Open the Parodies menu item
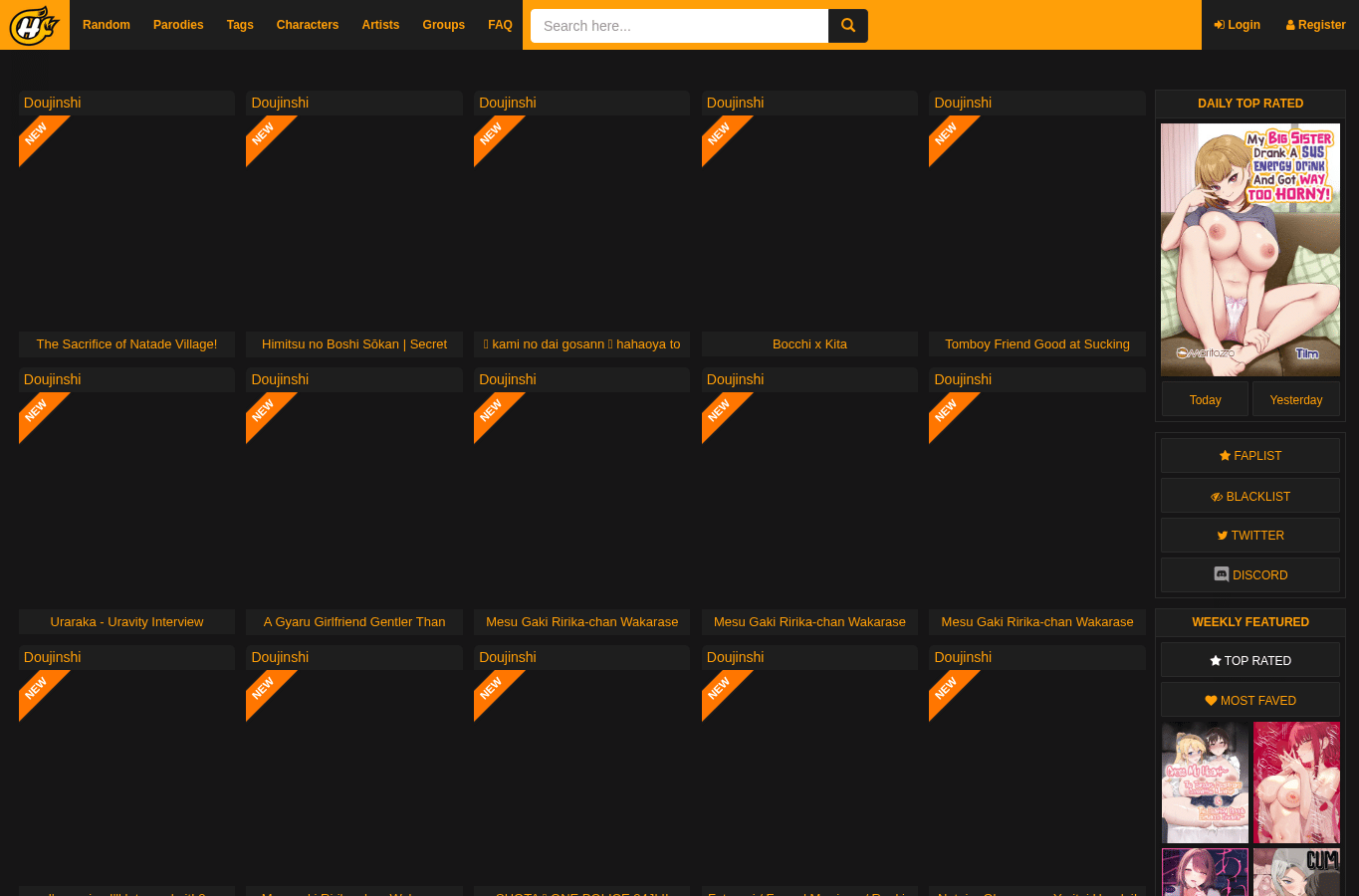Image resolution: width=1359 pixels, height=896 pixels. coord(178,25)
